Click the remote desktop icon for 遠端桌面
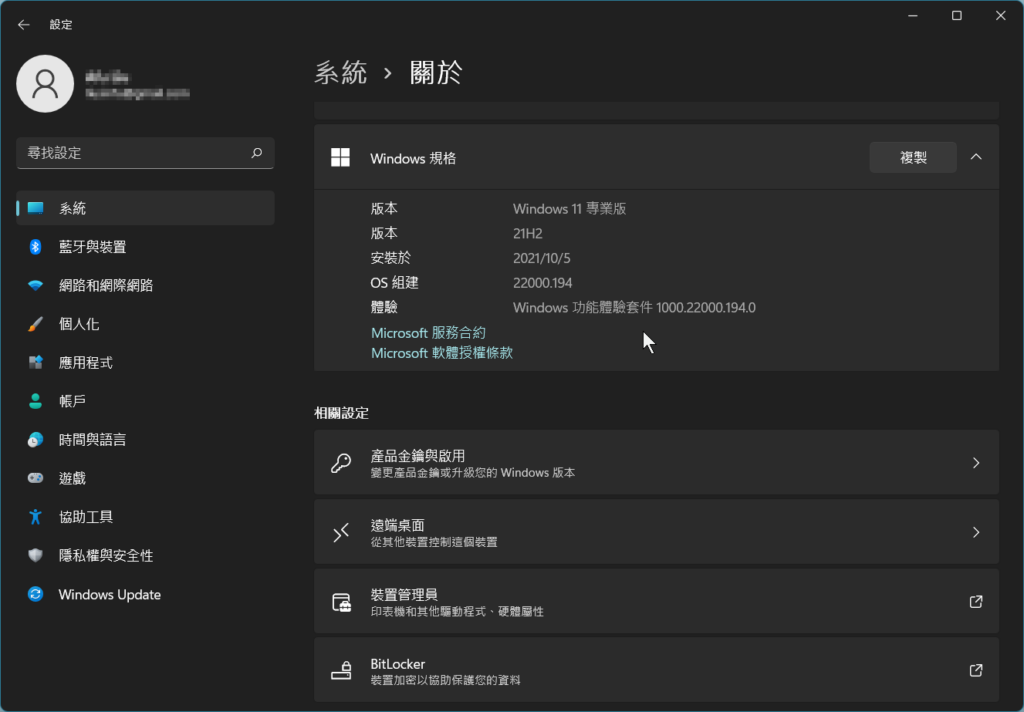 (x=341, y=532)
